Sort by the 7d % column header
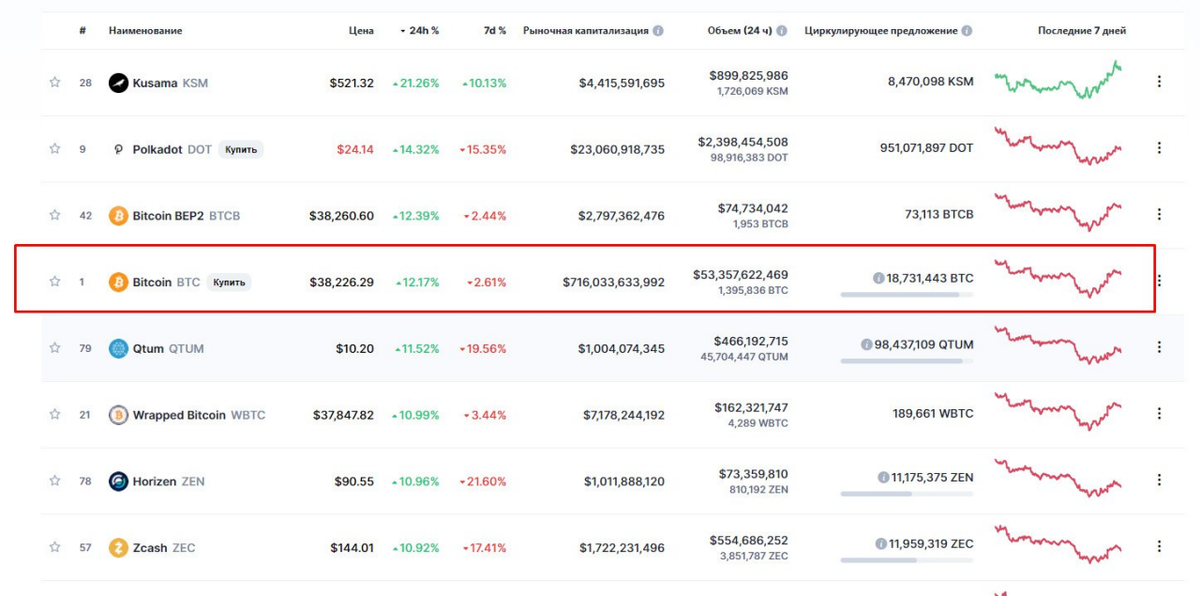Viewport: 1200px width, 596px height. click(495, 31)
